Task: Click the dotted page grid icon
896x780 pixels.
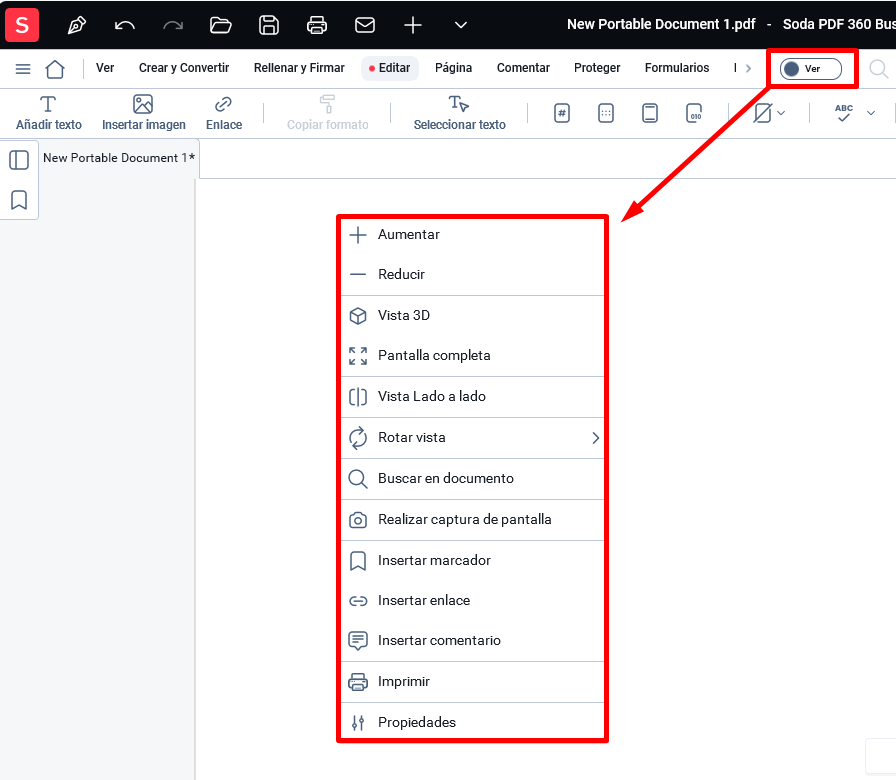Action: point(606,113)
